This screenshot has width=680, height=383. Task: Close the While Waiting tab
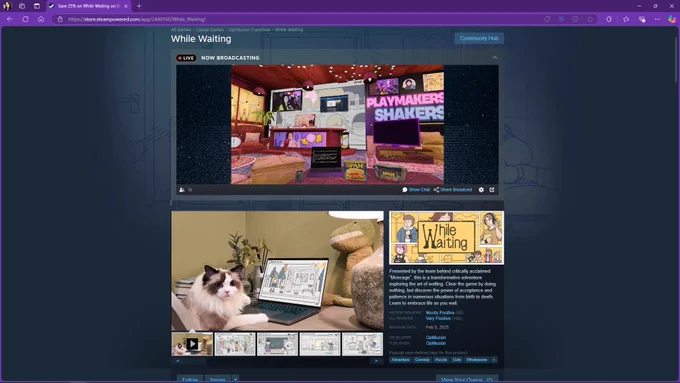(x=126, y=6)
